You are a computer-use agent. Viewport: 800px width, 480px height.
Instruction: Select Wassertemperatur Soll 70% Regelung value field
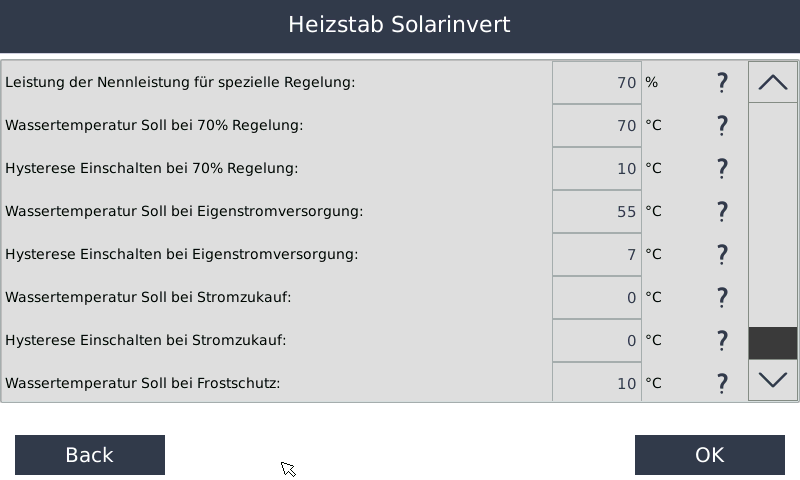click(597, 125)
